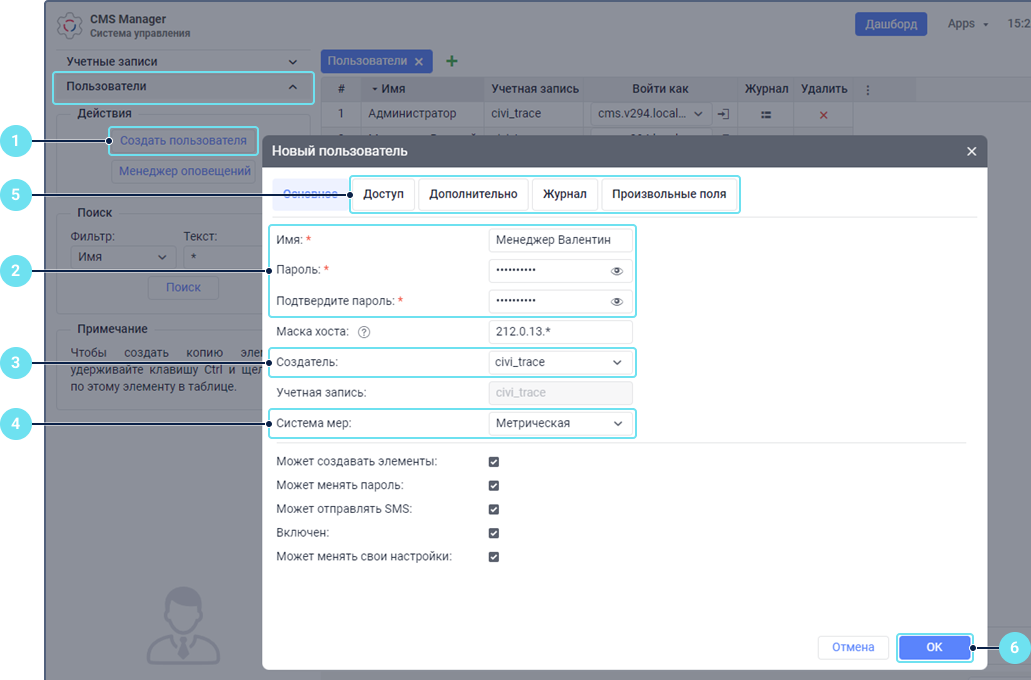Toggle the Может отправлять SMS checkbox

point(493,510)
